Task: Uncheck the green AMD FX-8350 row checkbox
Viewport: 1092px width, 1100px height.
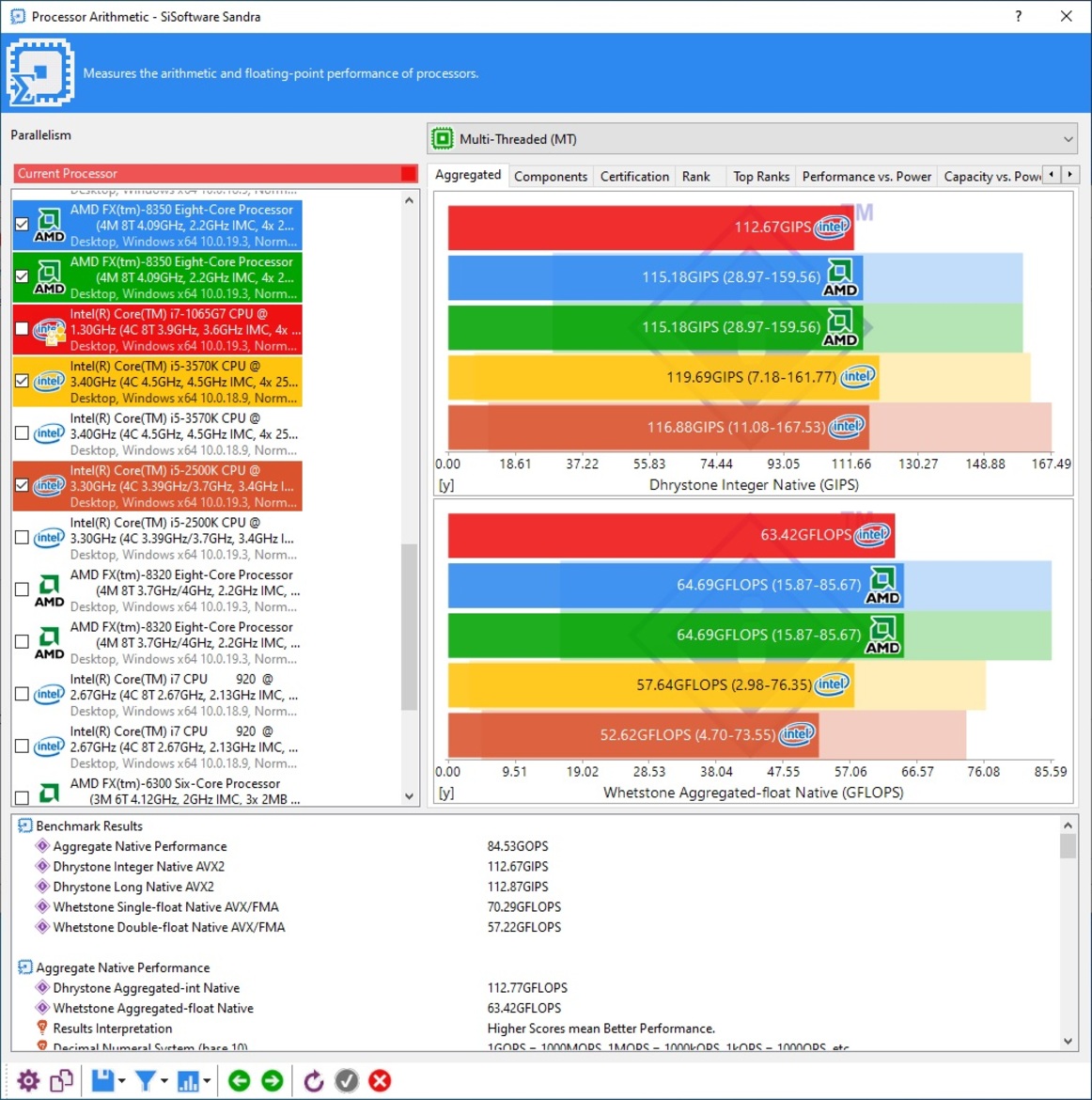Action: click(x=22, y=276)
